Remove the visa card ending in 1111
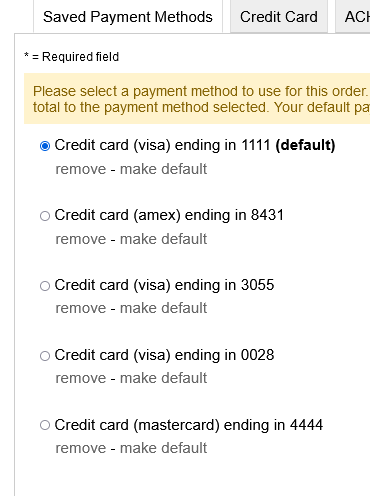The height and width of the screenshot is (496, 370). 81,169
